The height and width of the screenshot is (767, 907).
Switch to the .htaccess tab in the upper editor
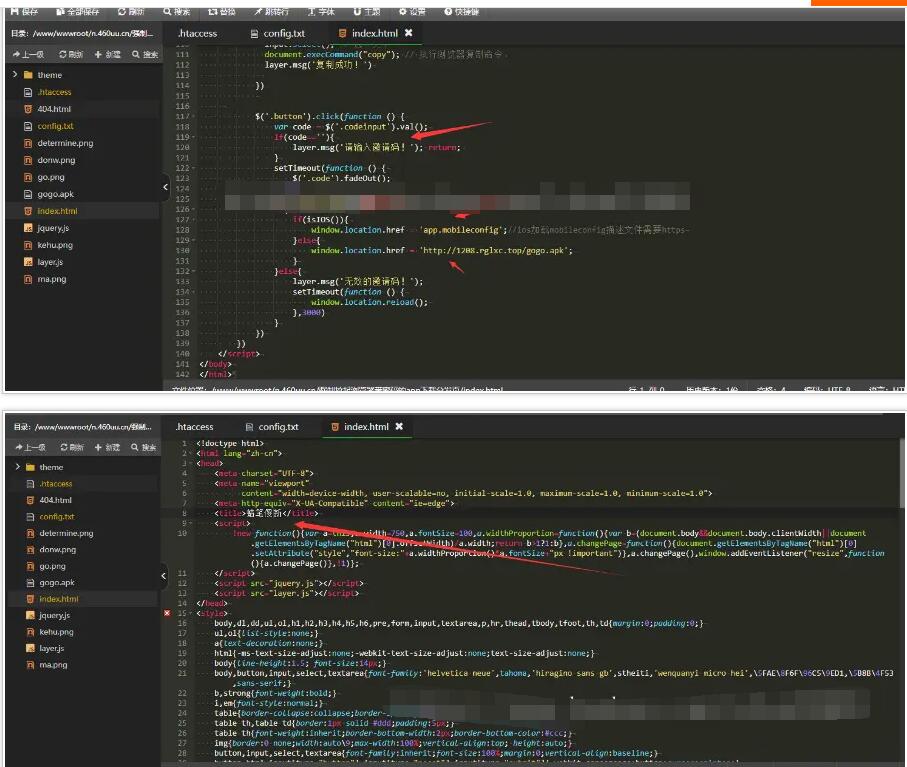point(197,33)
